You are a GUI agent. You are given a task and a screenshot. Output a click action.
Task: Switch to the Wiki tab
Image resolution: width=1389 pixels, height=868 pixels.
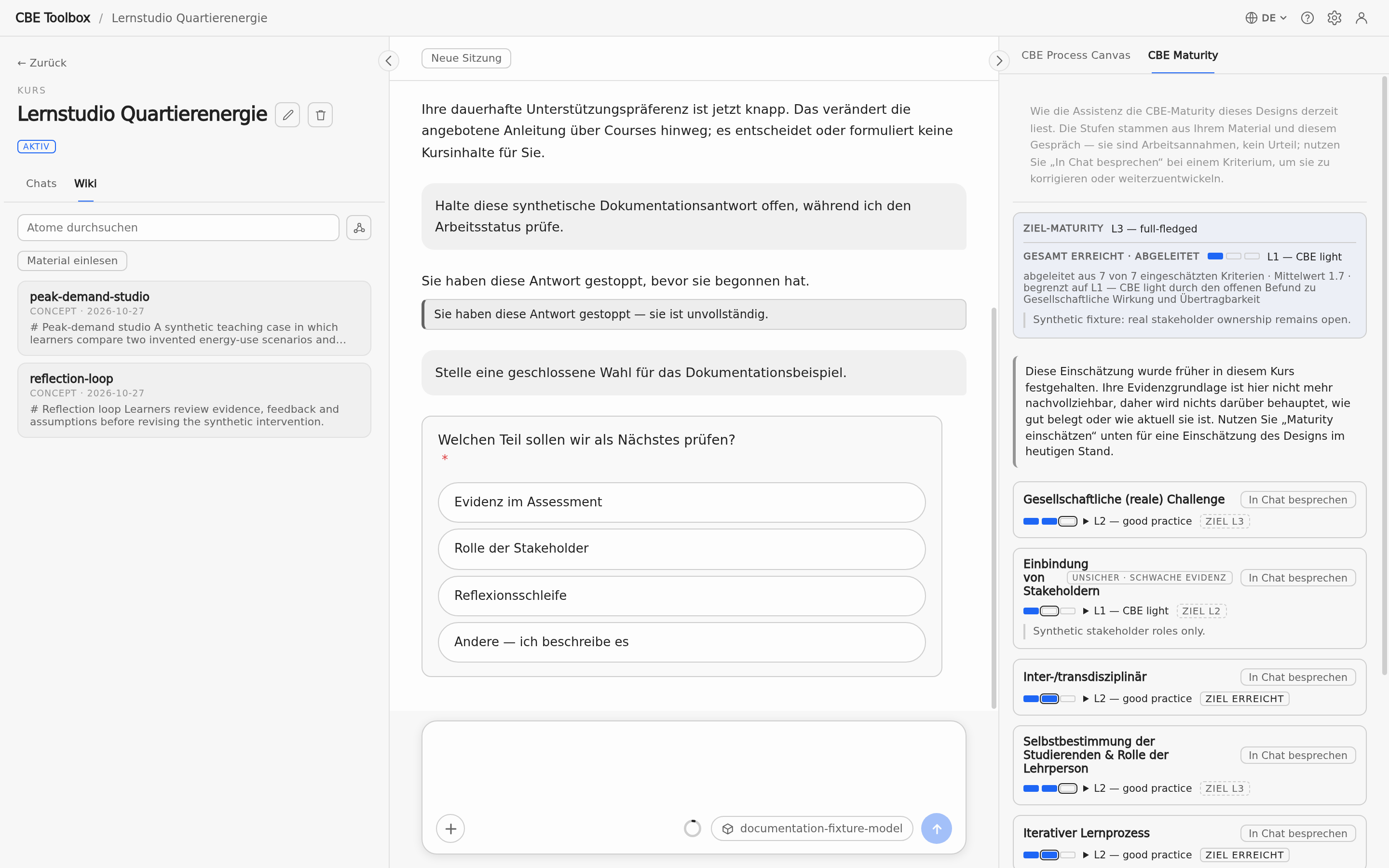85,184
